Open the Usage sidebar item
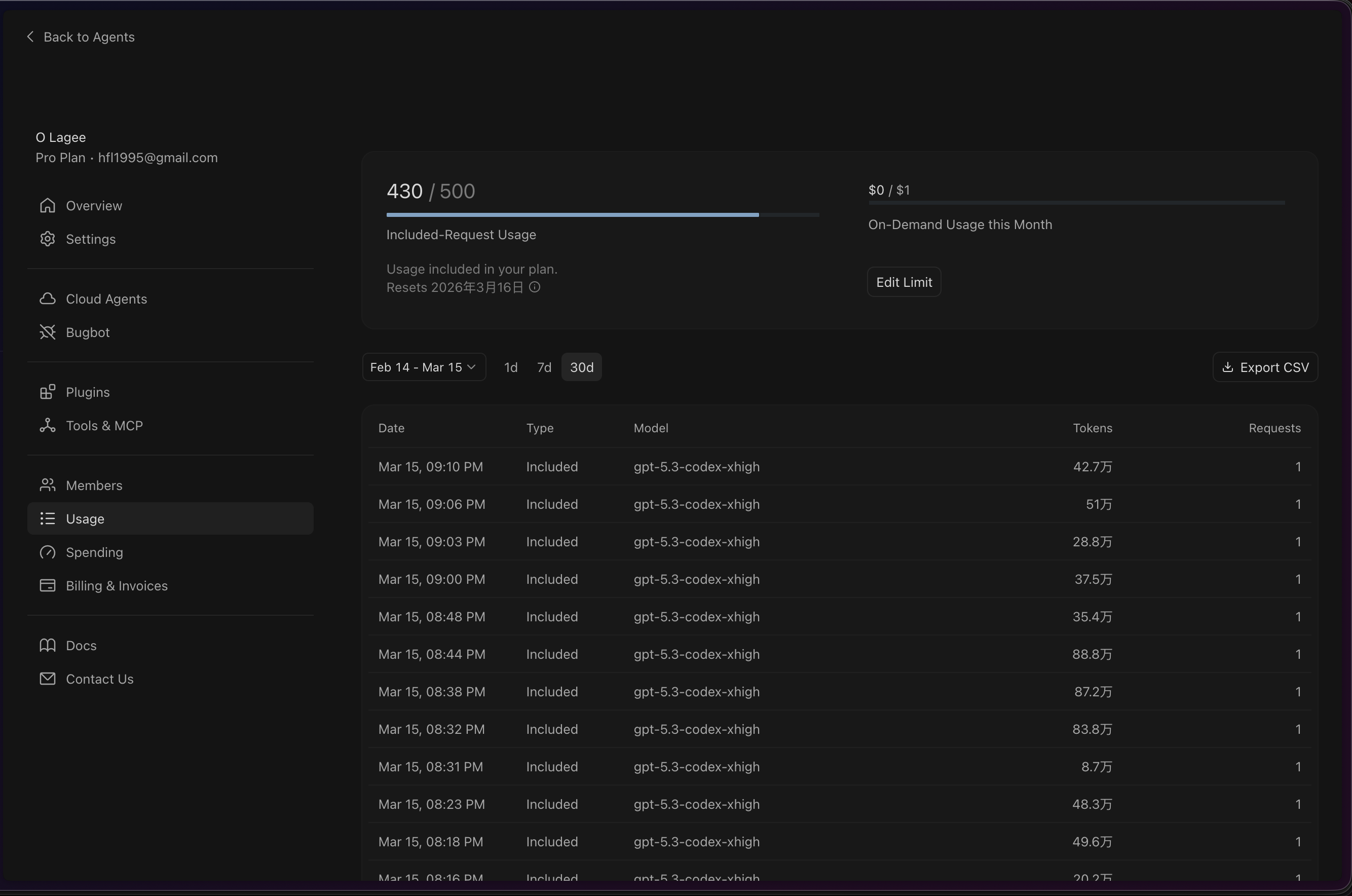Screen dimensions: 1352x896 [85, 519]
